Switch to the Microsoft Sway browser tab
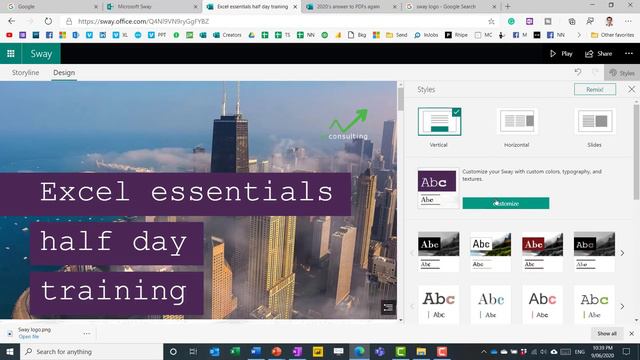 [152, 7]
